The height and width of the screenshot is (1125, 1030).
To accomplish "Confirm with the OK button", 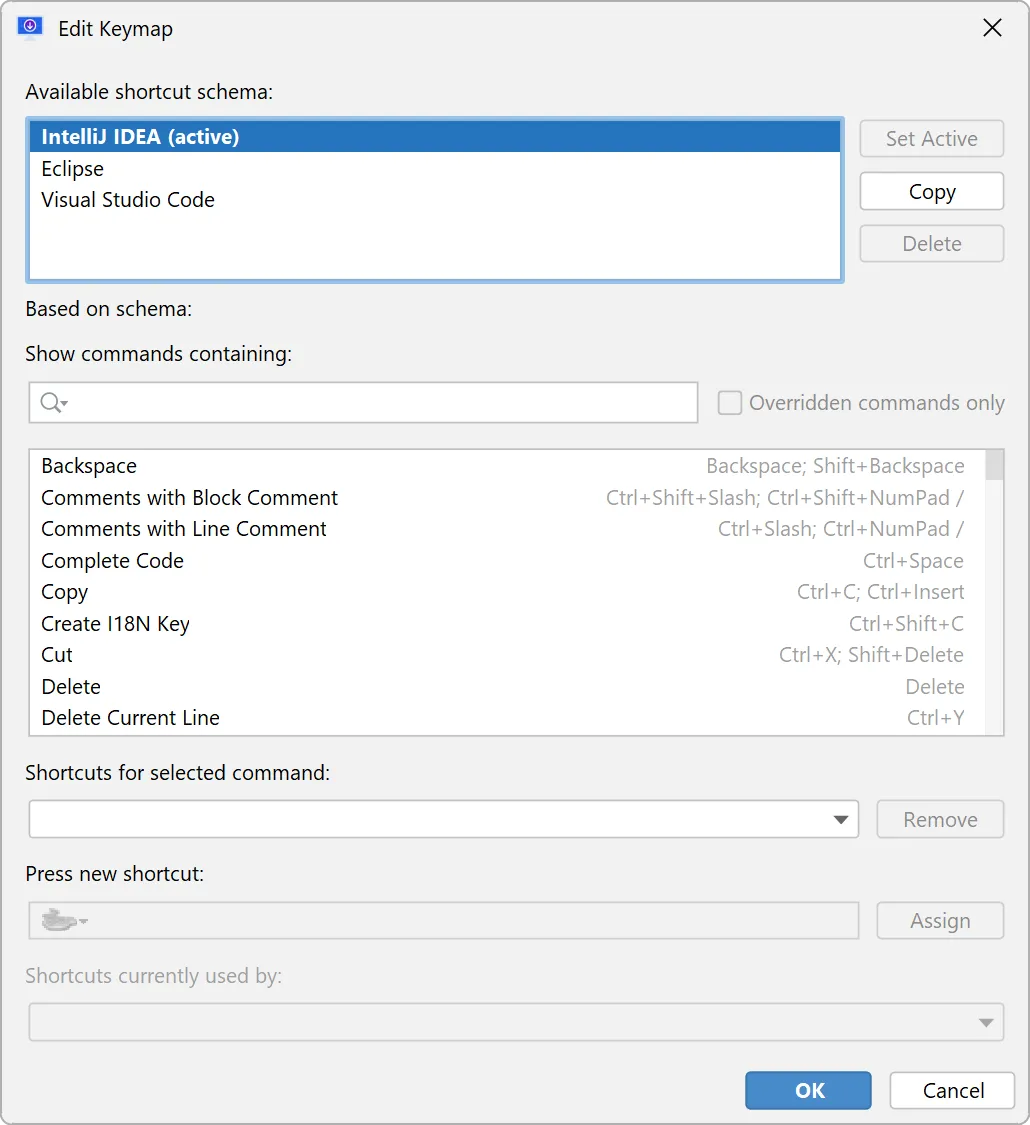I will click(x=808, y=1091).
